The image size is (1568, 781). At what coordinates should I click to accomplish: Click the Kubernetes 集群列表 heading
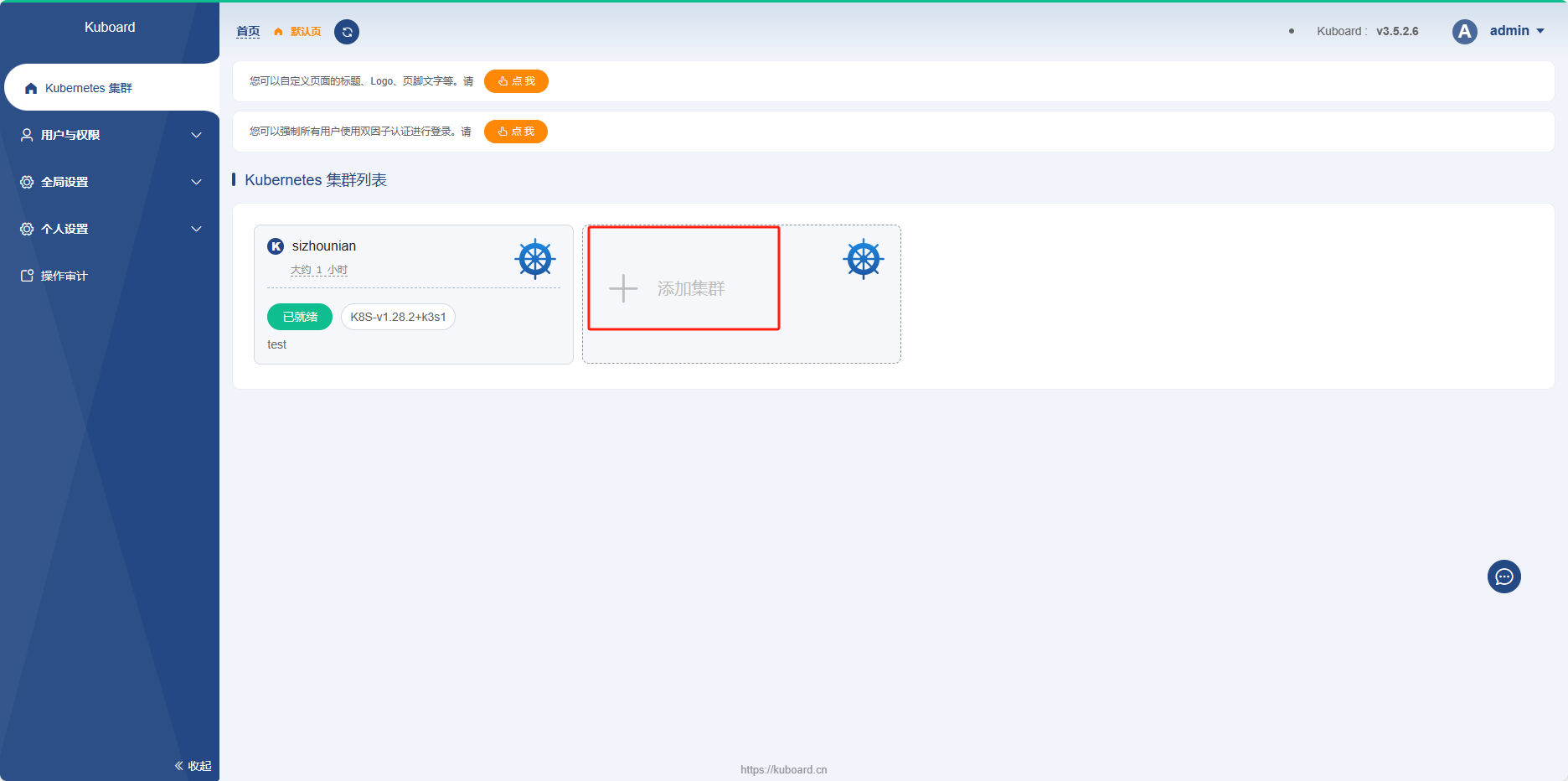tap(316, 180)
